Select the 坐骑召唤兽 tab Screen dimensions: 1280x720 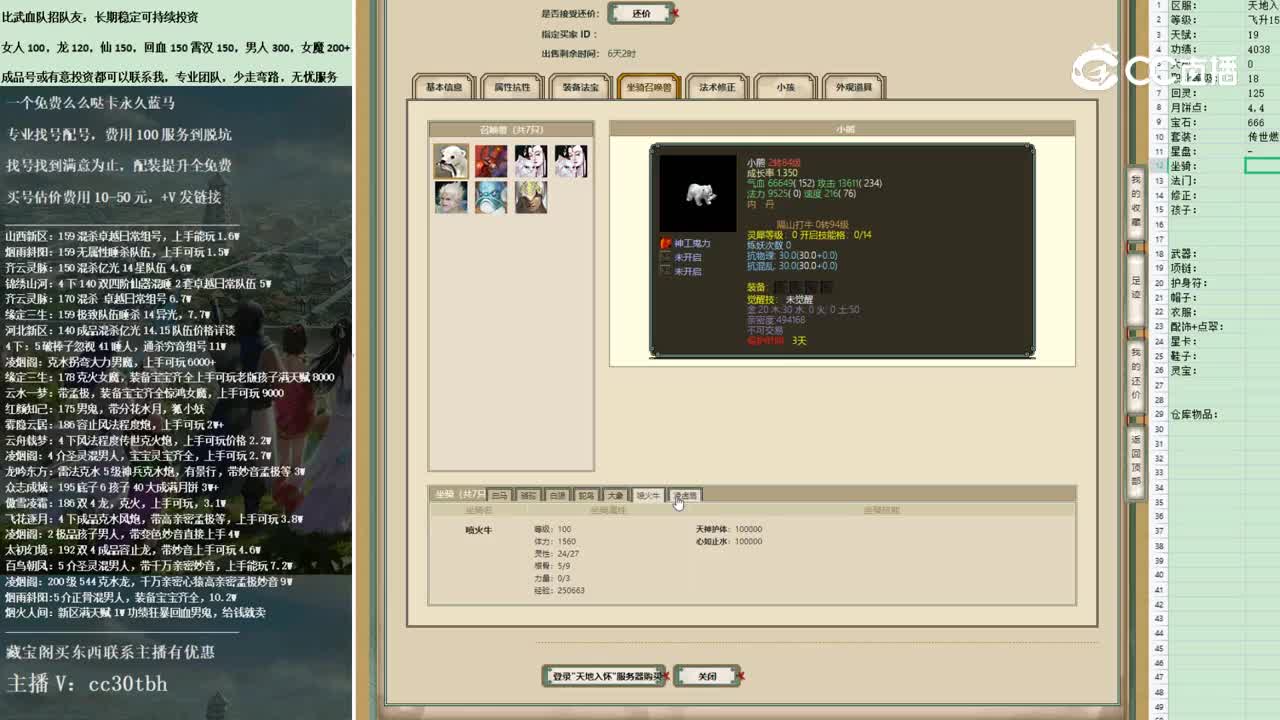pos(649,87)
